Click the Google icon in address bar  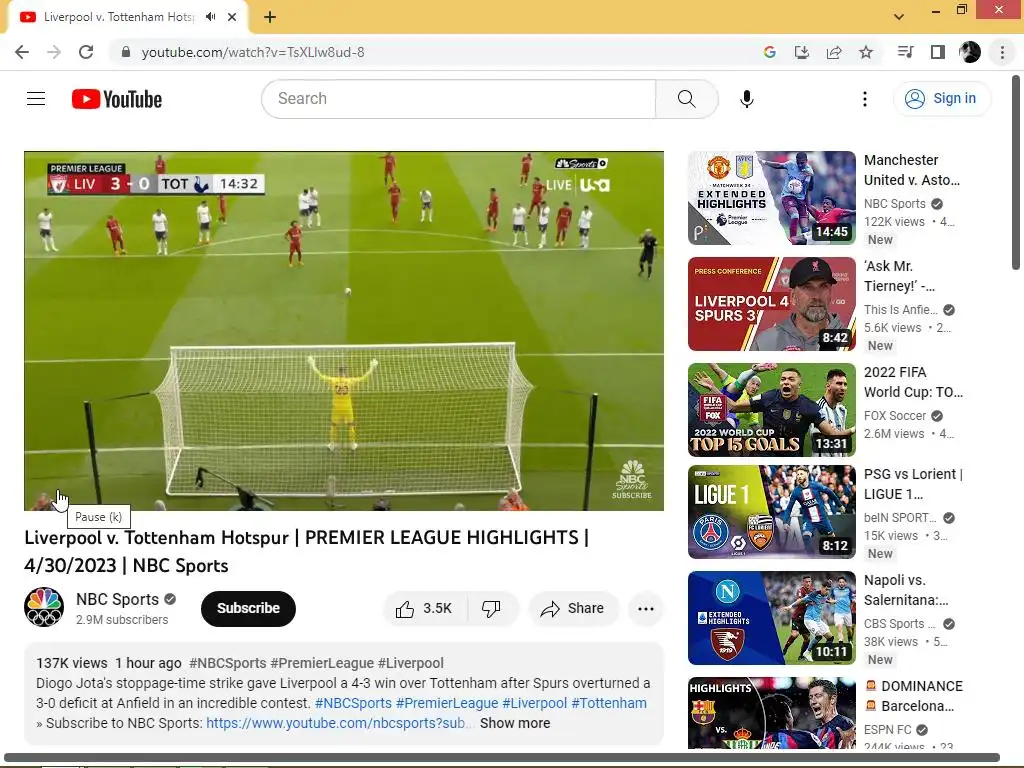coord(770,52)
